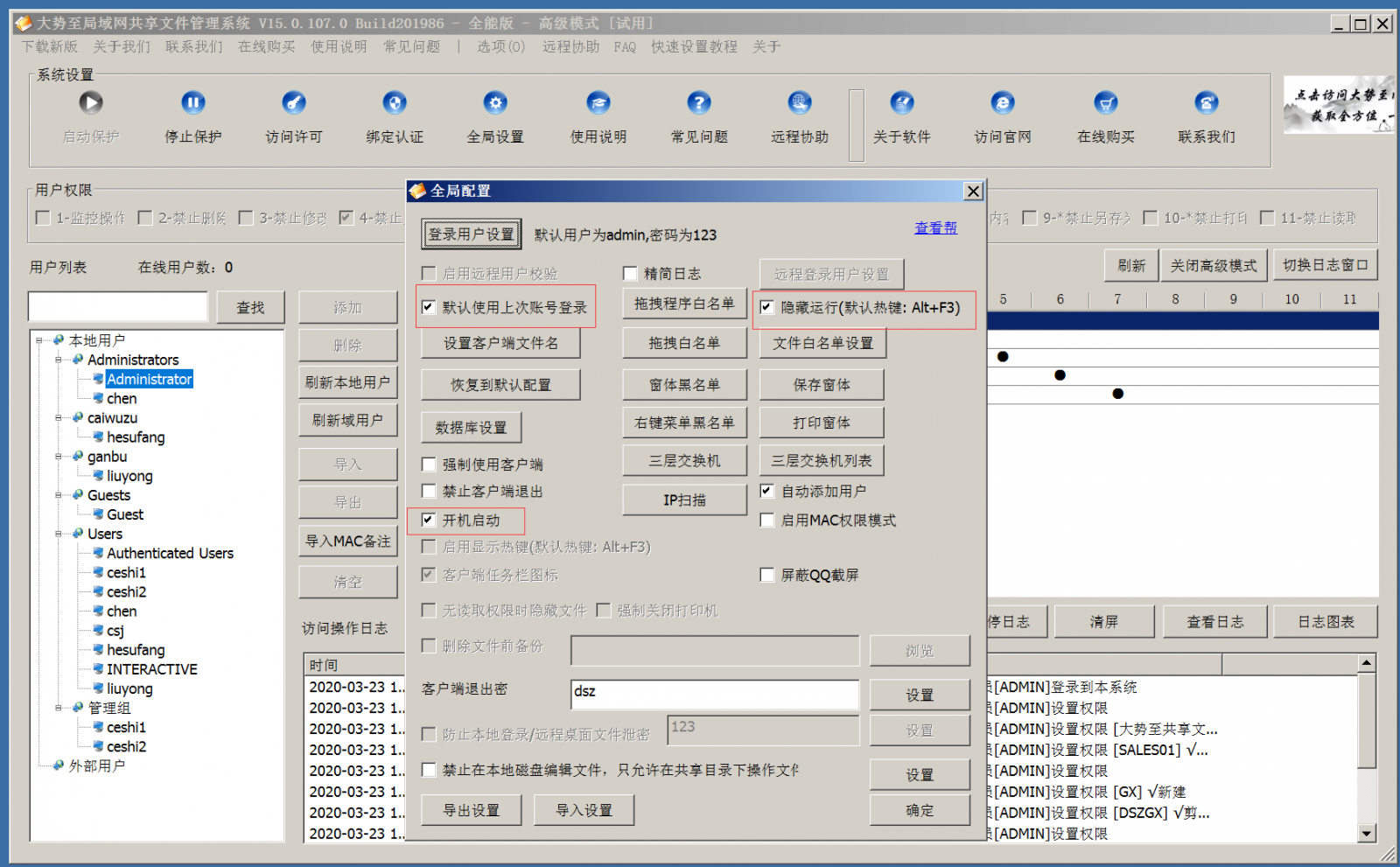Click the 绑定认证 toolbar icon
Viewport: 1400px width, 867px height.
pyautogui.click(x=395, y=103)
